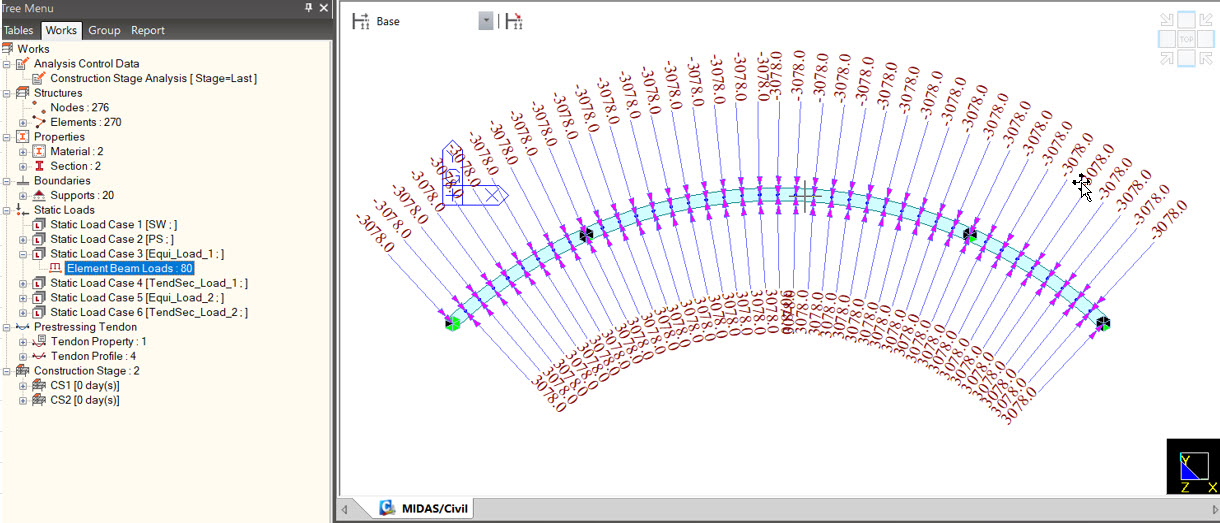Screen dimensions: 1220x523
Task: Click the Analysis Control Data icon
Action: click(x=23, y=64)
